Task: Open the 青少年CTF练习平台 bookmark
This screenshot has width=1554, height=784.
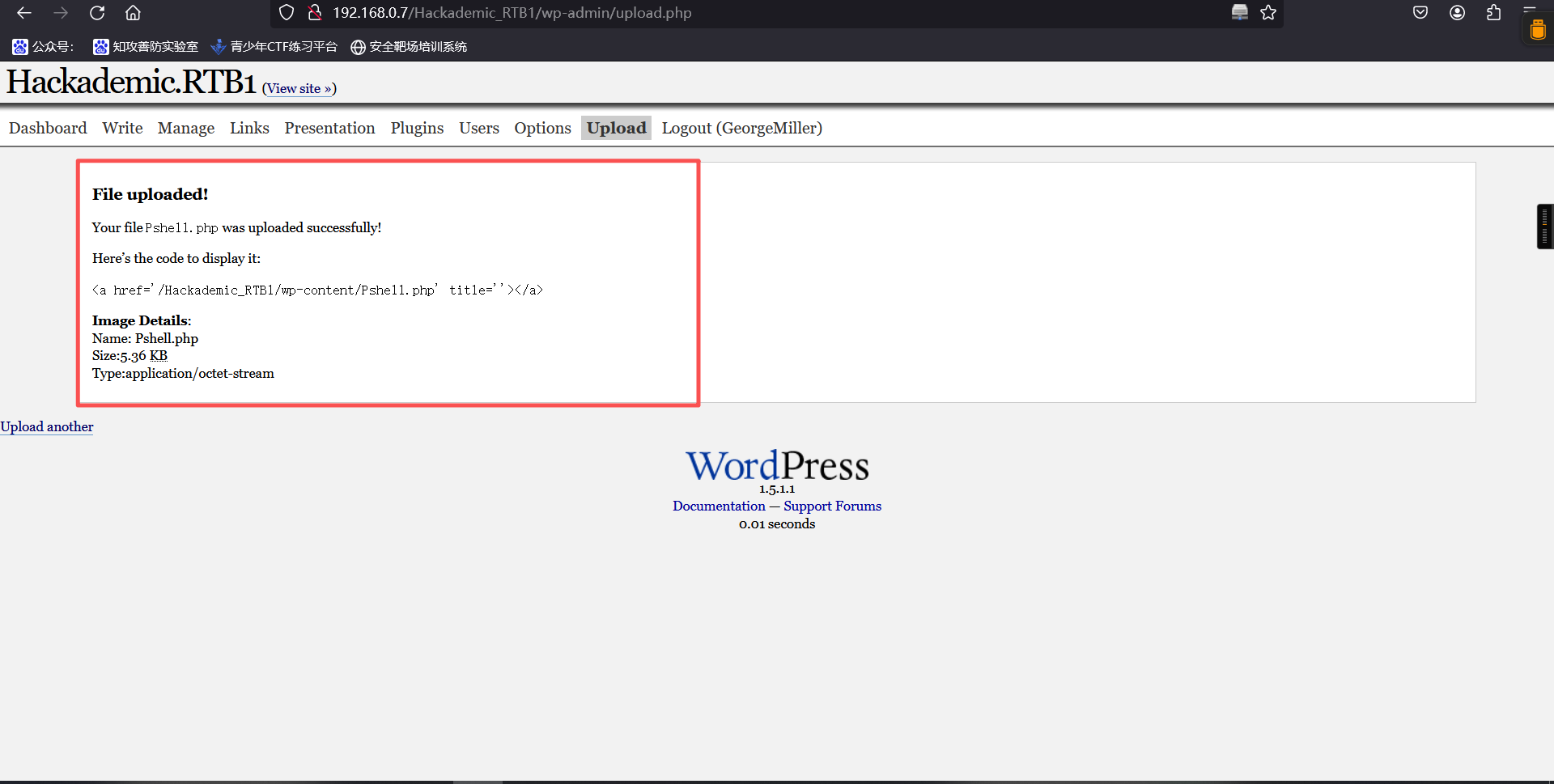Action: coord(274,47)
